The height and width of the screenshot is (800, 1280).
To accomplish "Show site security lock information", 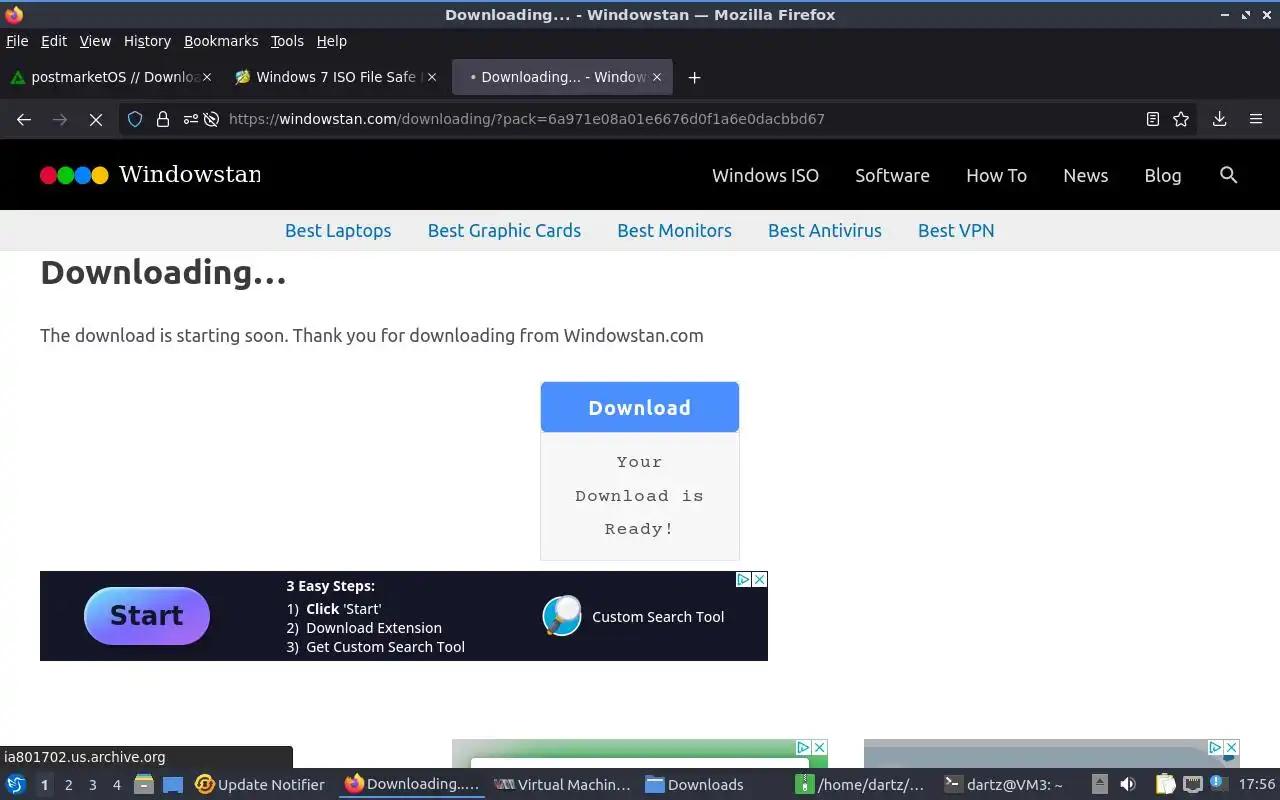I will (162, 119).
